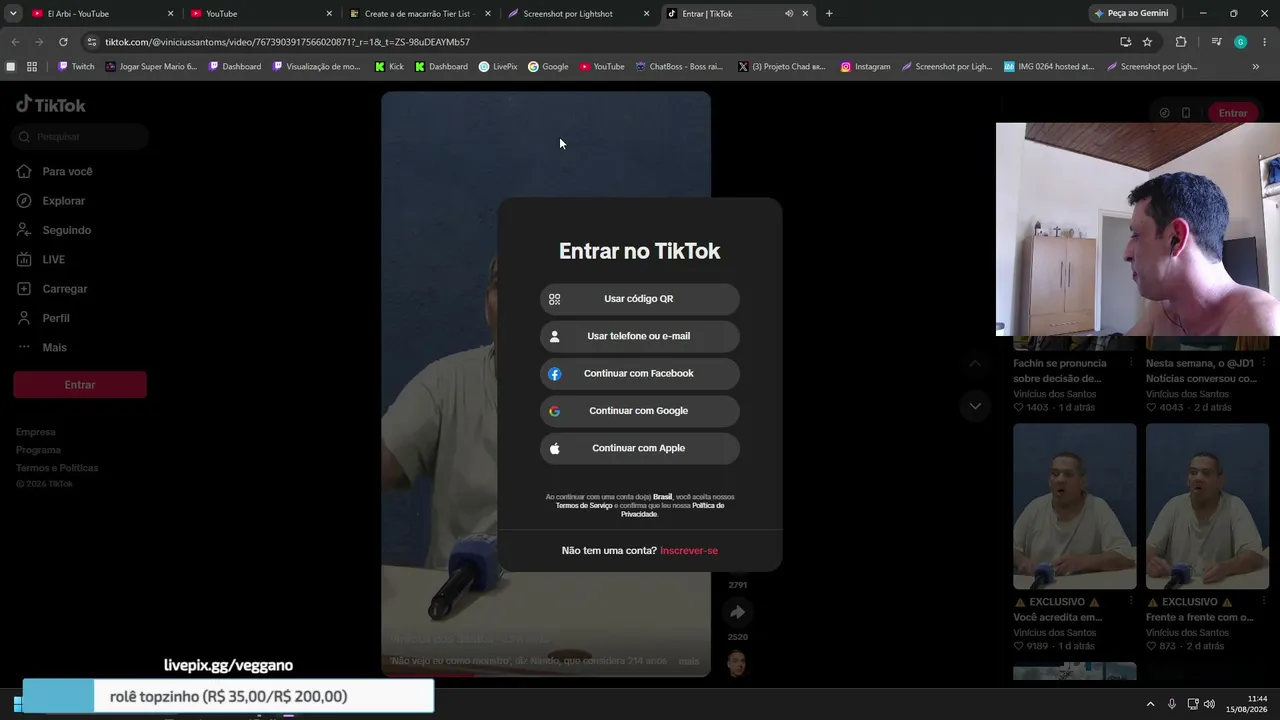Viewport: 1280px width, 720px height.
Task: Open the browser extensions puzzle icon
Action: (x=1181, y=42)
